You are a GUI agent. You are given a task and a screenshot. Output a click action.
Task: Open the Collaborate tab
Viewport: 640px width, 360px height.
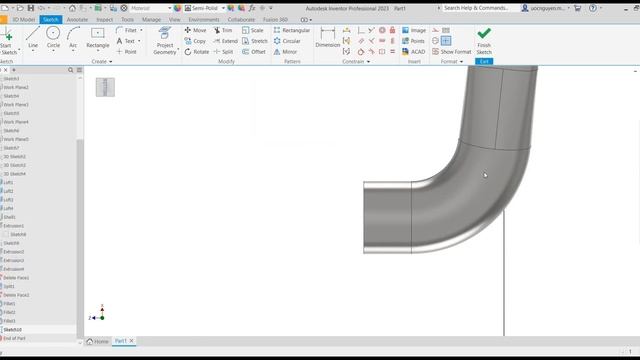click(x=241, y=20)
